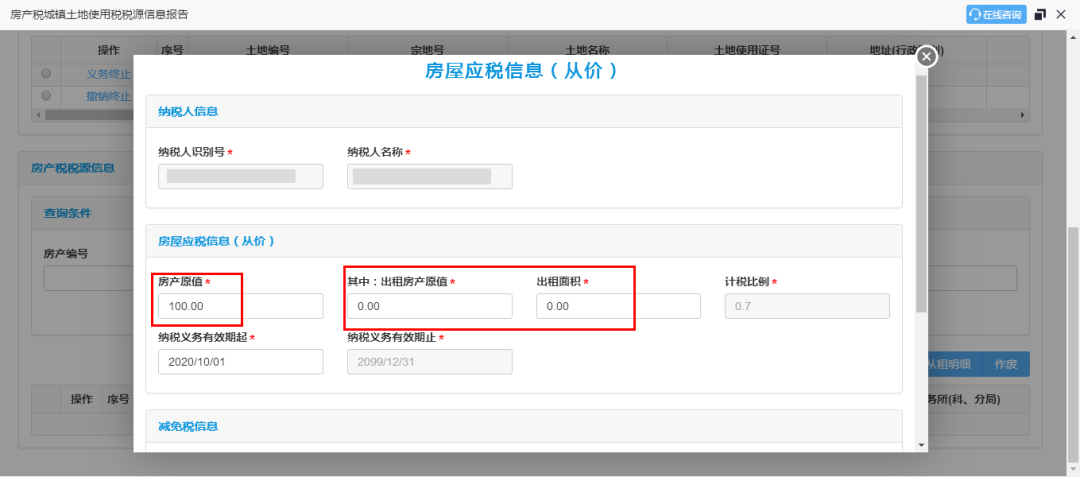1080x477 pixels.
Task: Click the disabled 计税比例 field showing 0.7
Action: (807, 306)
